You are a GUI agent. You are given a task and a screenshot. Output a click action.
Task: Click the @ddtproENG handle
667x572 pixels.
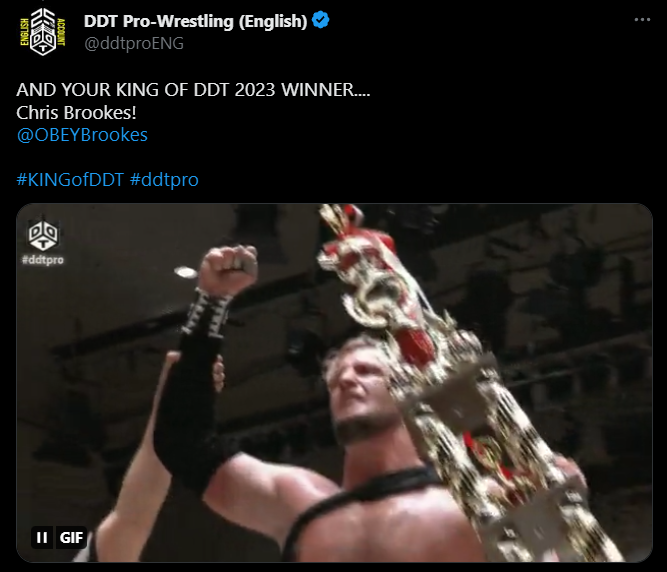point(134,43)
